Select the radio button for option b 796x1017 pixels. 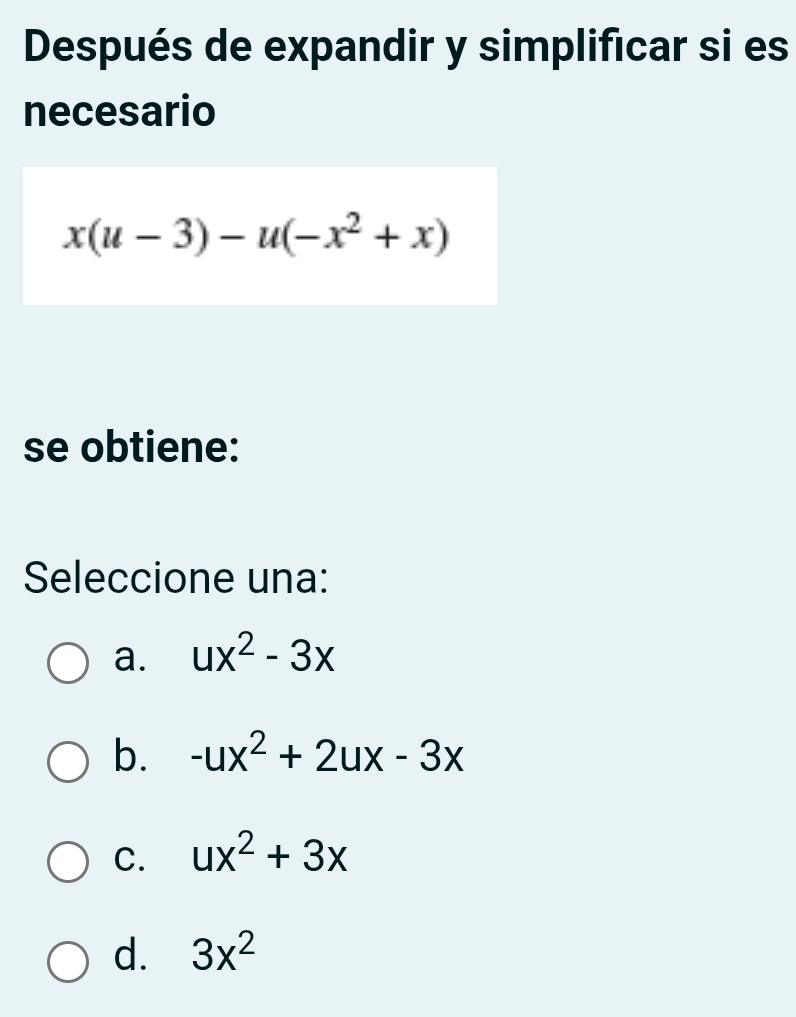[x=68, y=766]
